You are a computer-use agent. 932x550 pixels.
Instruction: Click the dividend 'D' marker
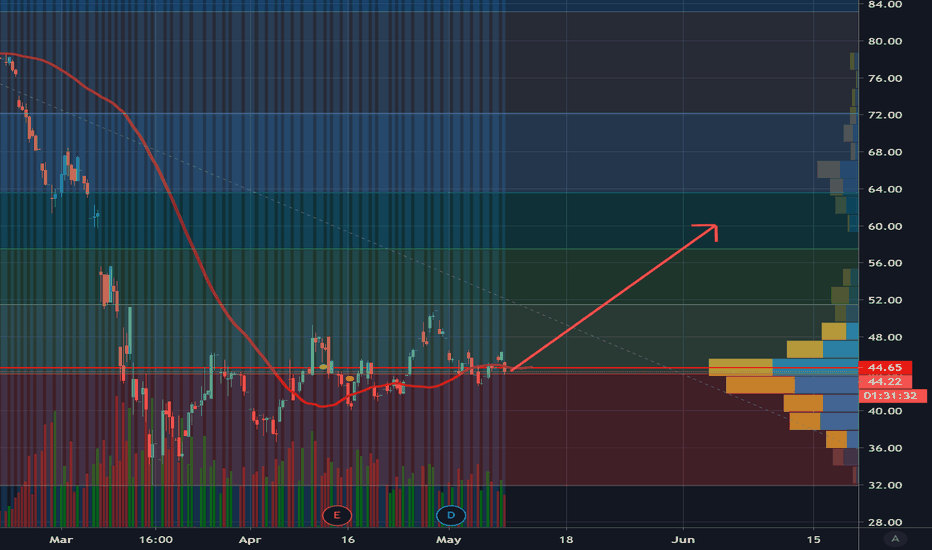coord(451,515)
